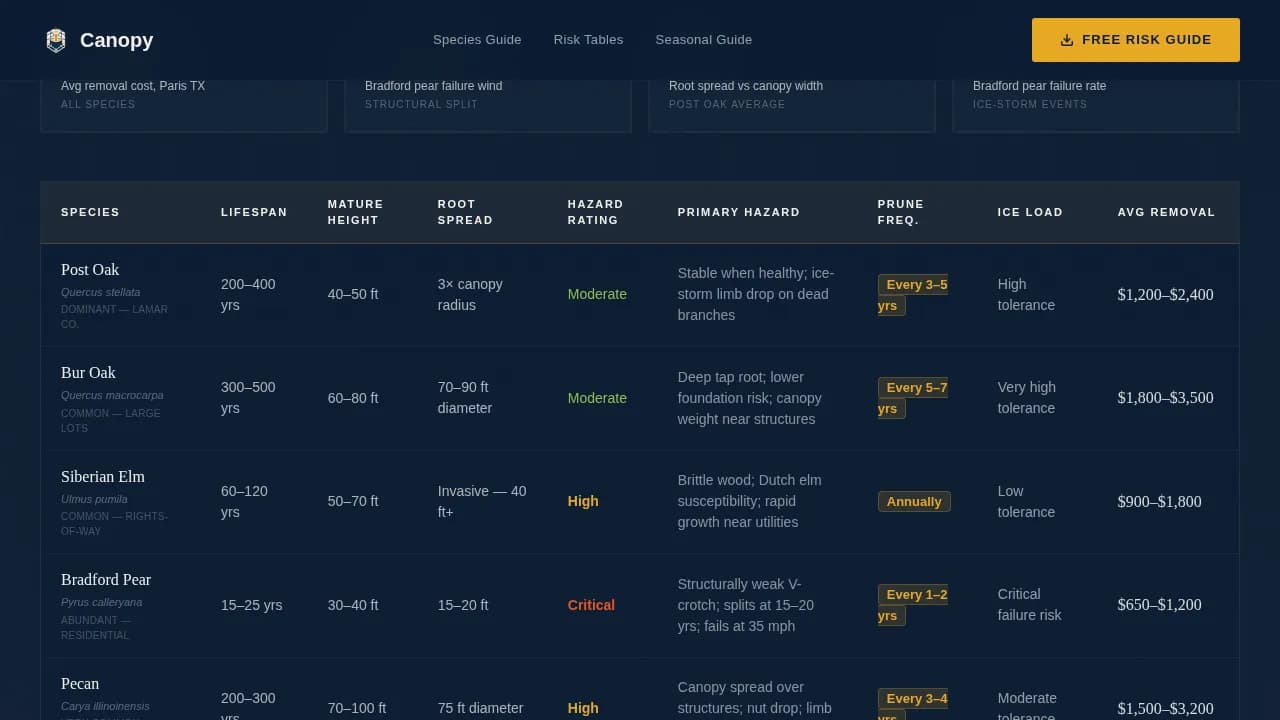Viewport: 1280px width, 720px height.
Task: Click the Annually prune badge
Action: [914, 501]
